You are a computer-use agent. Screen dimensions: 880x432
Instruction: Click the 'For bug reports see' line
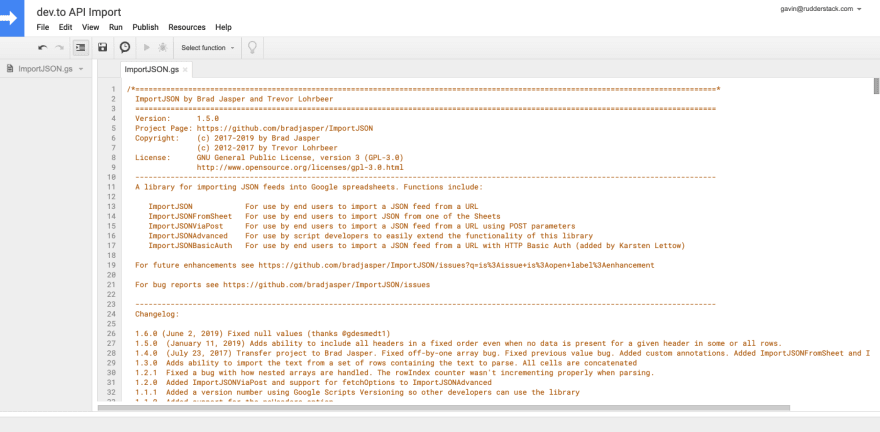282,285
